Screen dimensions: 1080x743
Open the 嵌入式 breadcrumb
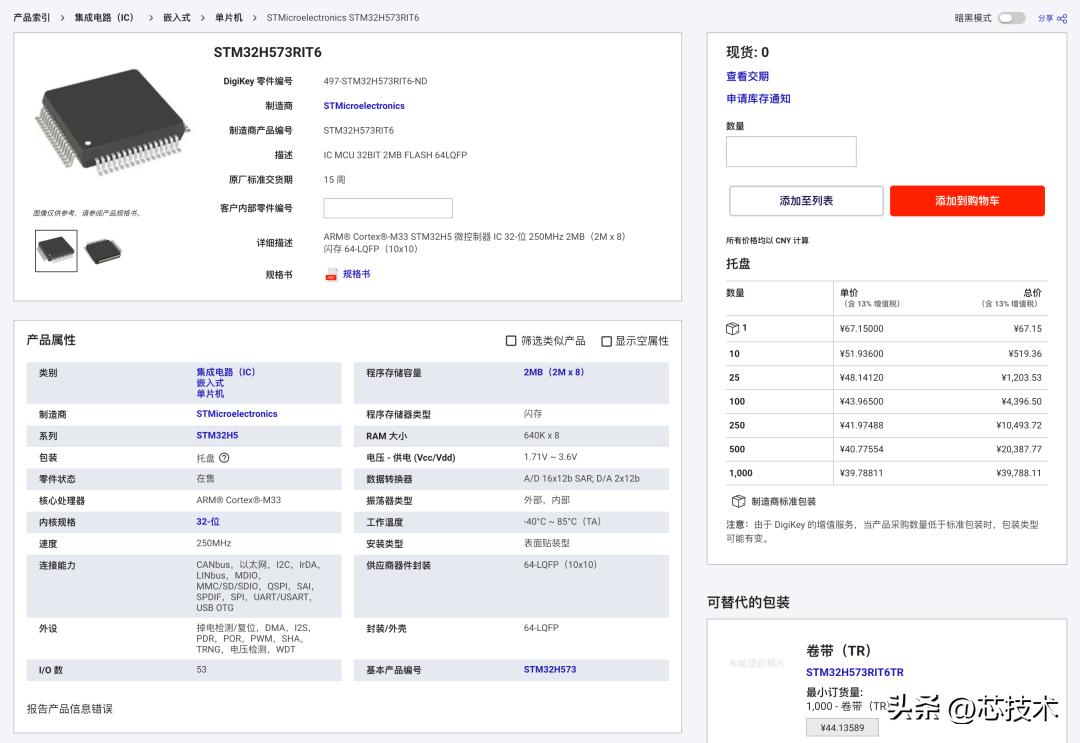176,18
